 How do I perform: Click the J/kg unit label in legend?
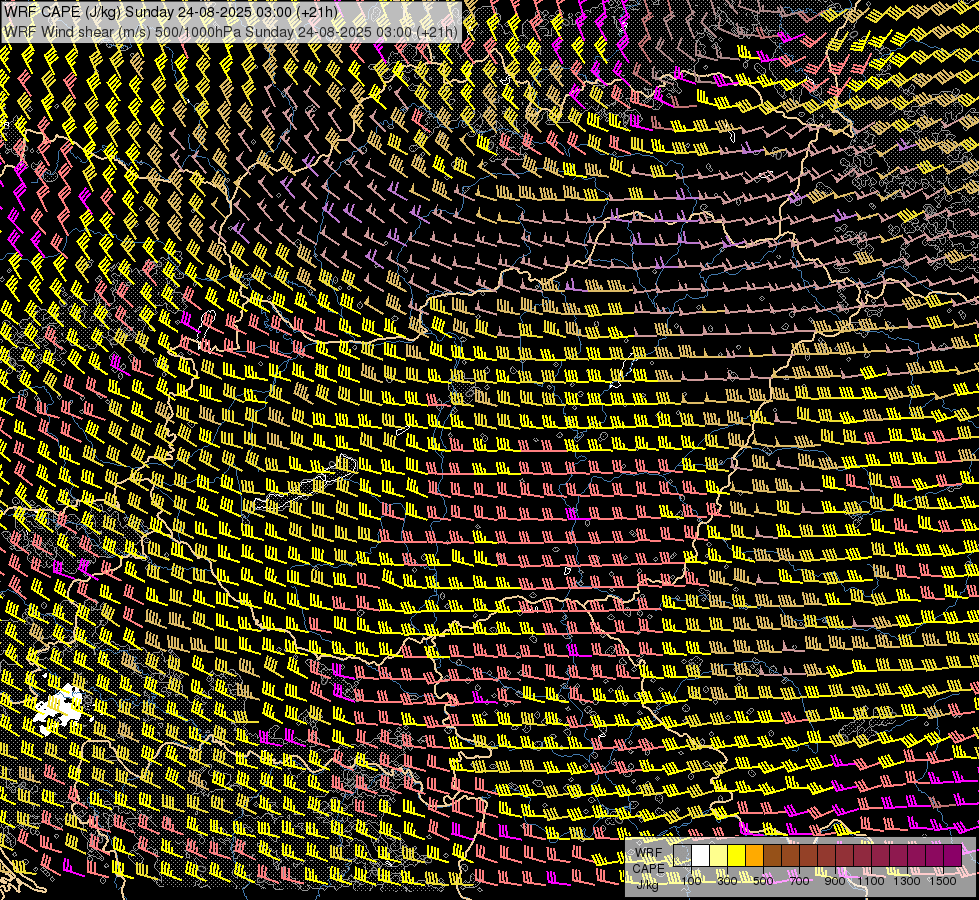click(647, 884)
